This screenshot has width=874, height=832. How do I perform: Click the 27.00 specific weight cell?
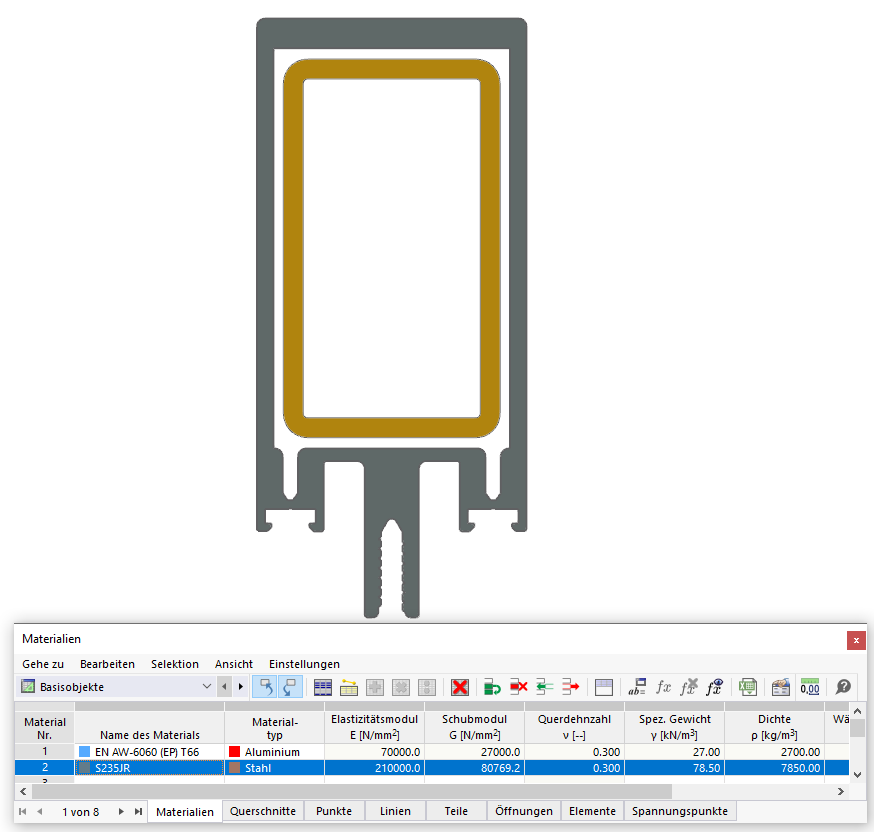pos(674,751)
